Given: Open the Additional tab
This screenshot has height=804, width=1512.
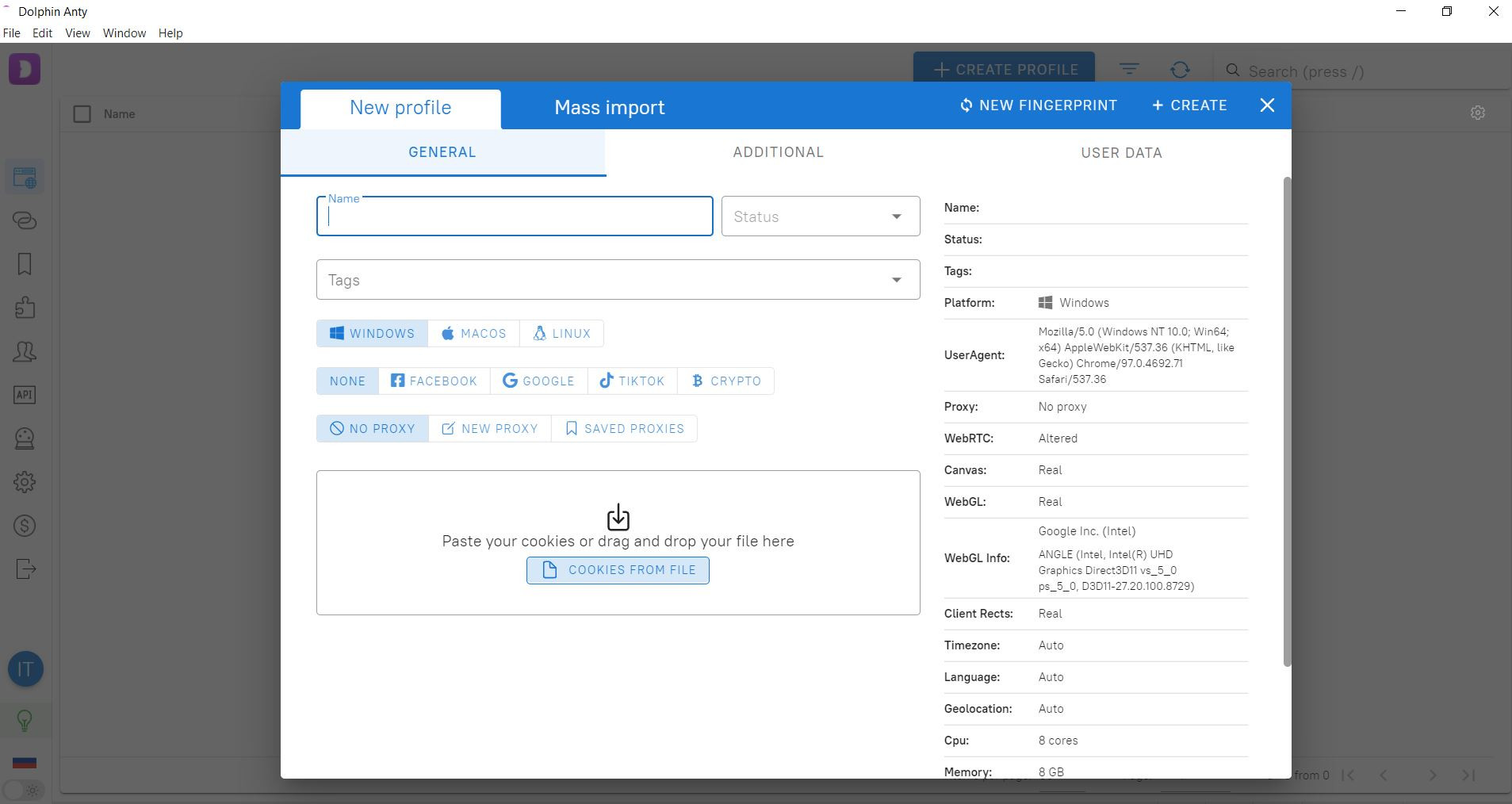Looking at the screenshot, I should pos(778,152).
